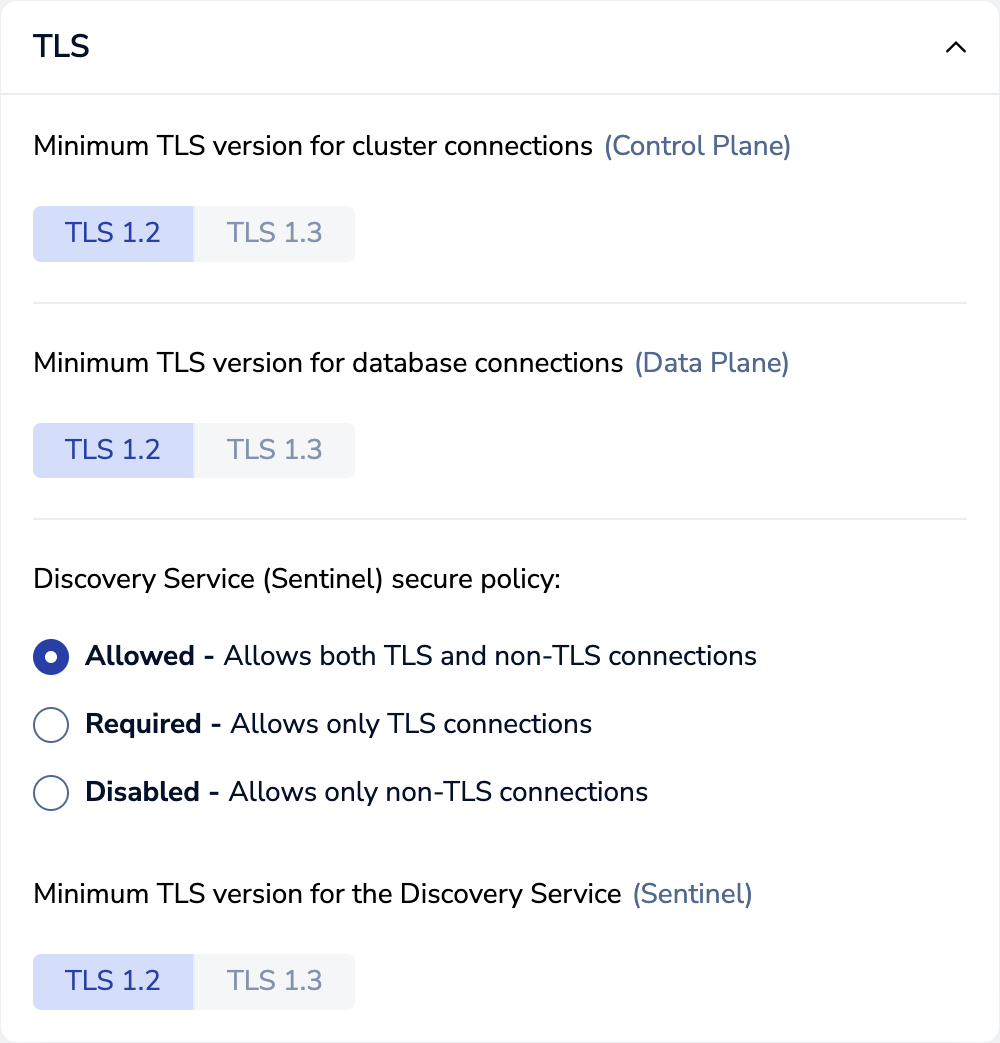1000x1043 pixels.
Task: Select the Allowed radio button circle
Action: pyautogui.click(x=51, y=656)
